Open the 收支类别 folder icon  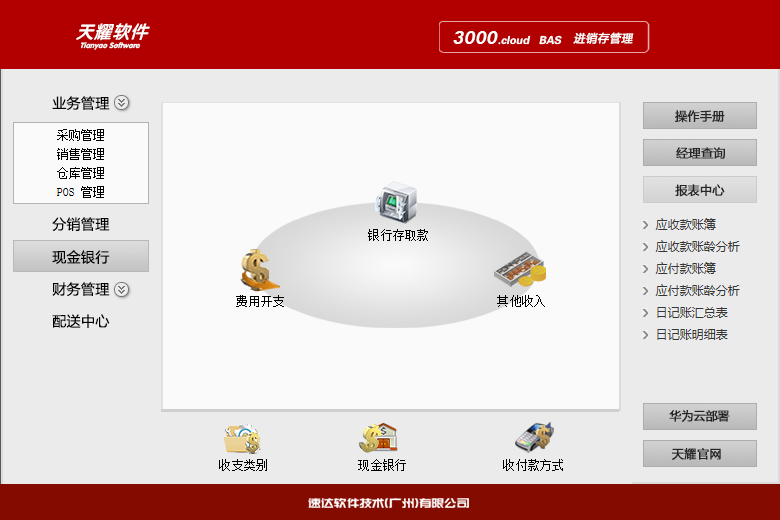click(242, 438)
